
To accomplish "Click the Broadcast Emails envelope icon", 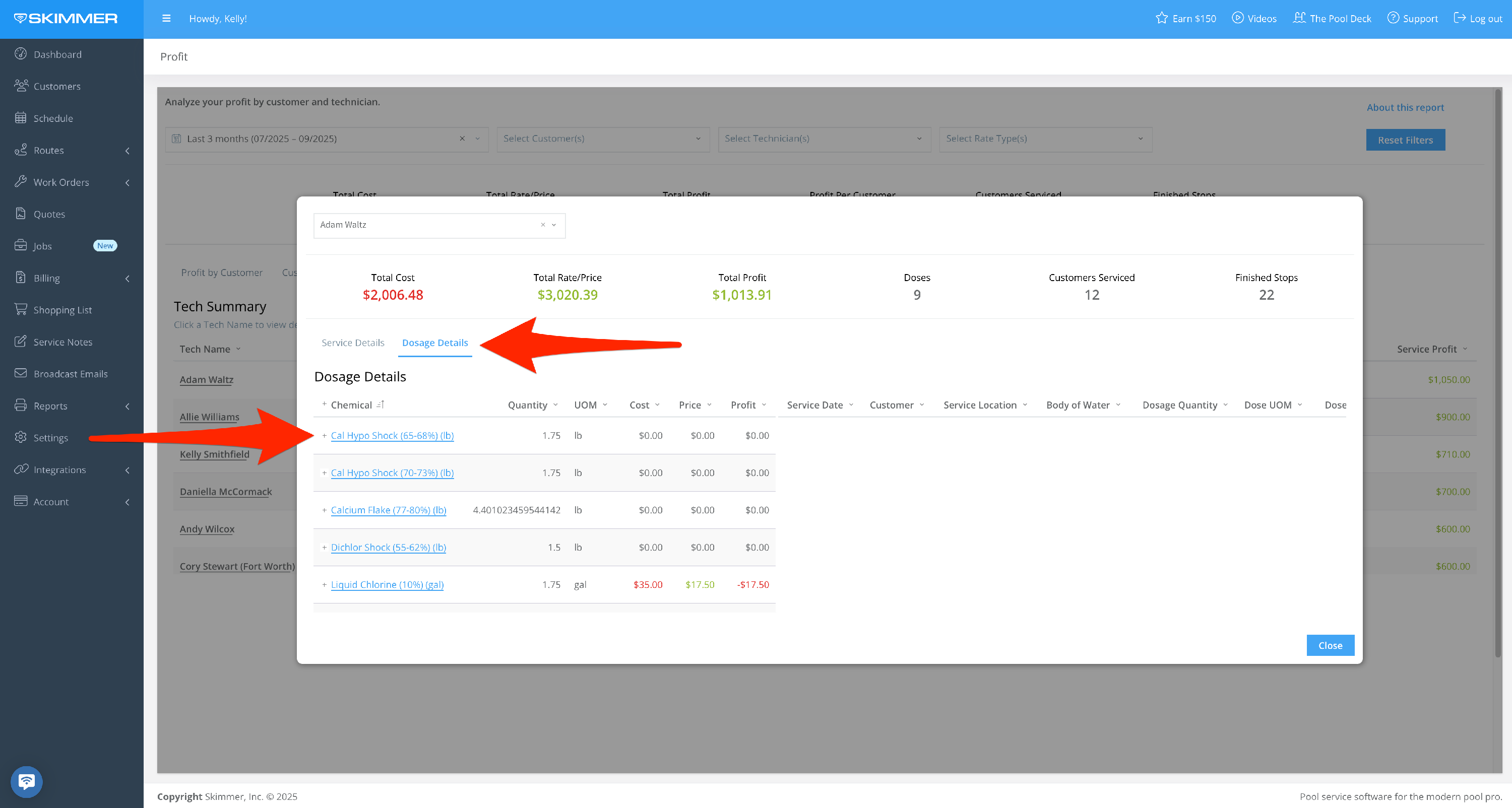I will click(x=21, y=373).
